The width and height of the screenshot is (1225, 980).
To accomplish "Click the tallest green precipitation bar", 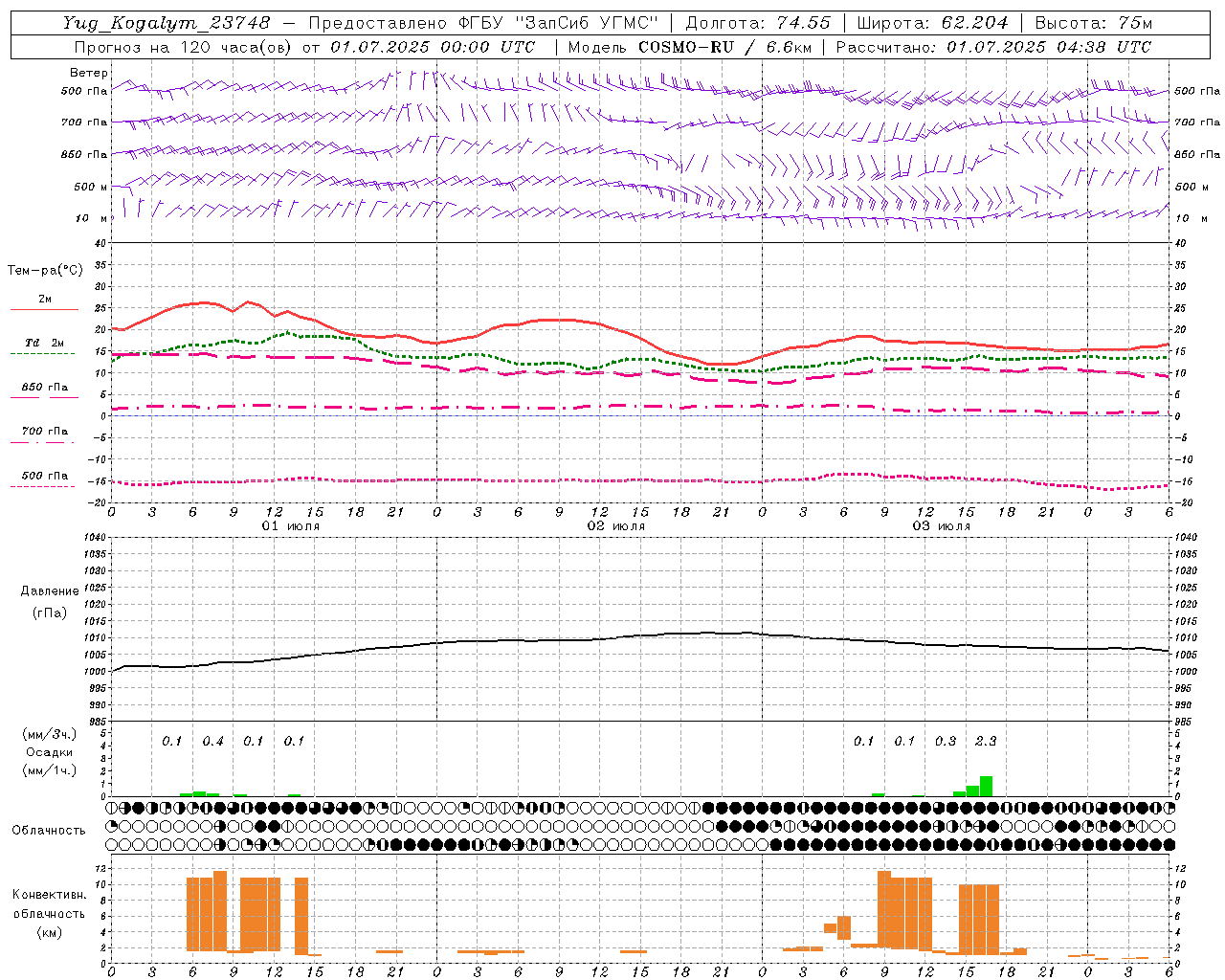I will point(986,786).
